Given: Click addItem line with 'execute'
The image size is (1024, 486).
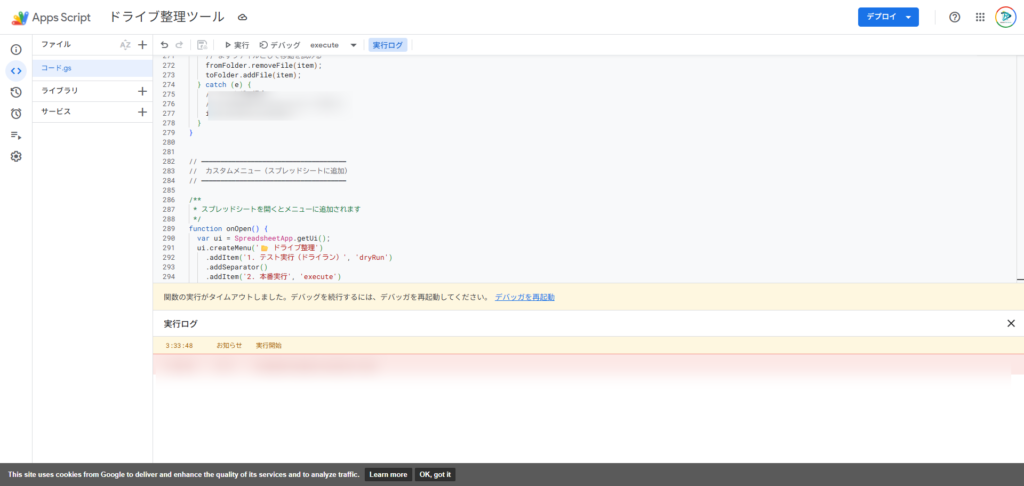Looking at the screenshot, I should [273, 277].
